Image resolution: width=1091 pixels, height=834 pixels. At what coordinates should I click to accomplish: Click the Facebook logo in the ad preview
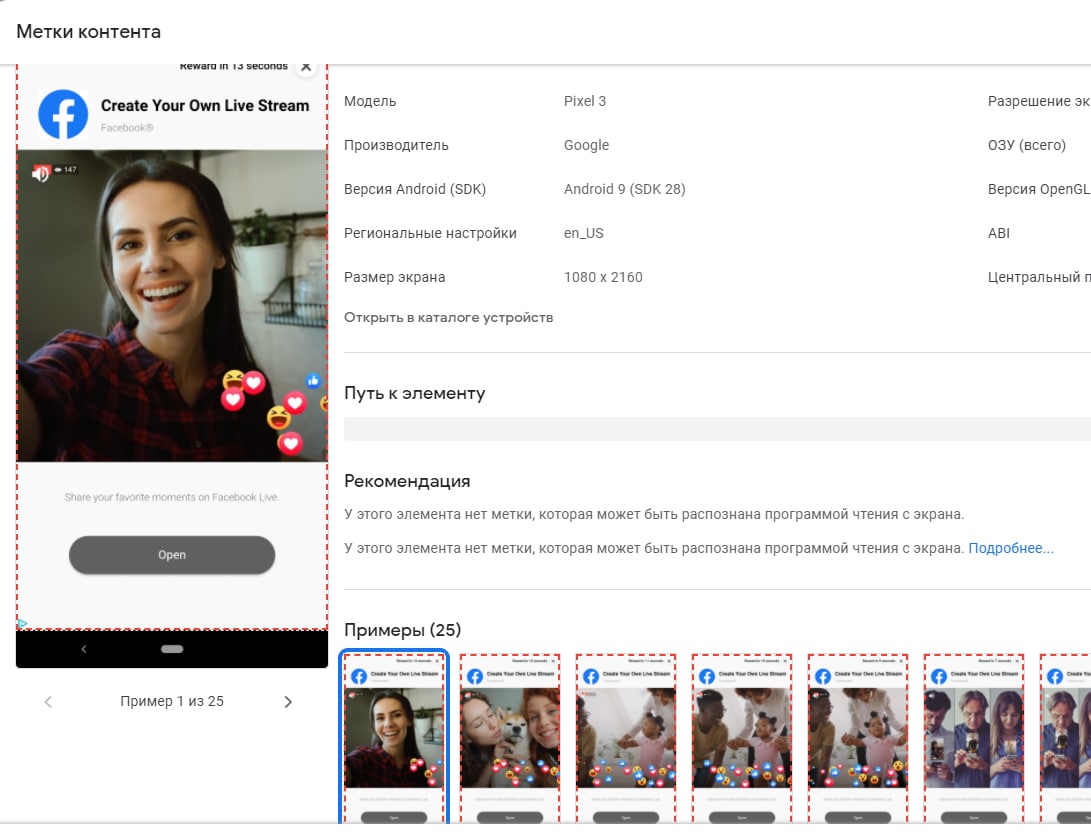coord(63,114)
